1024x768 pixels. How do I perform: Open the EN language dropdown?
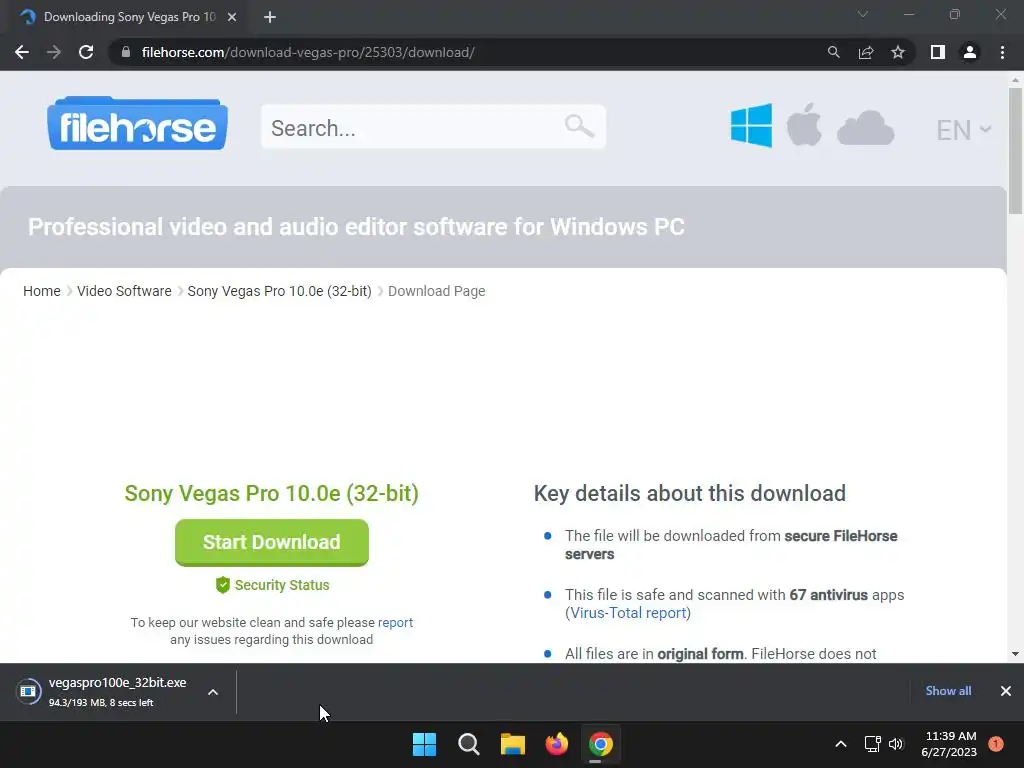click(x=963, y=130)
